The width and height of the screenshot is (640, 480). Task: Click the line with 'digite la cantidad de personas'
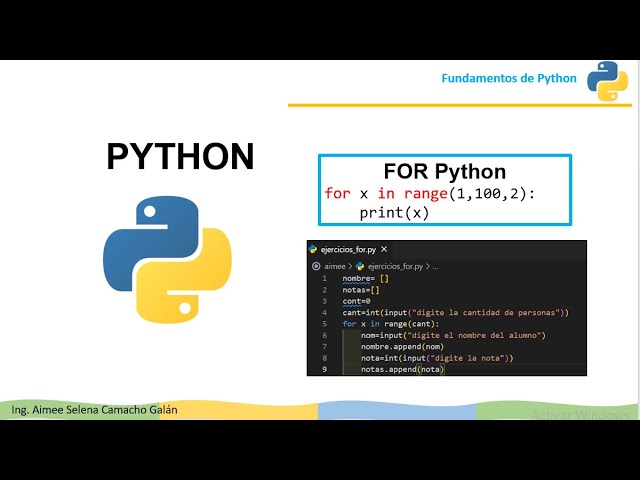coord(455,313)
